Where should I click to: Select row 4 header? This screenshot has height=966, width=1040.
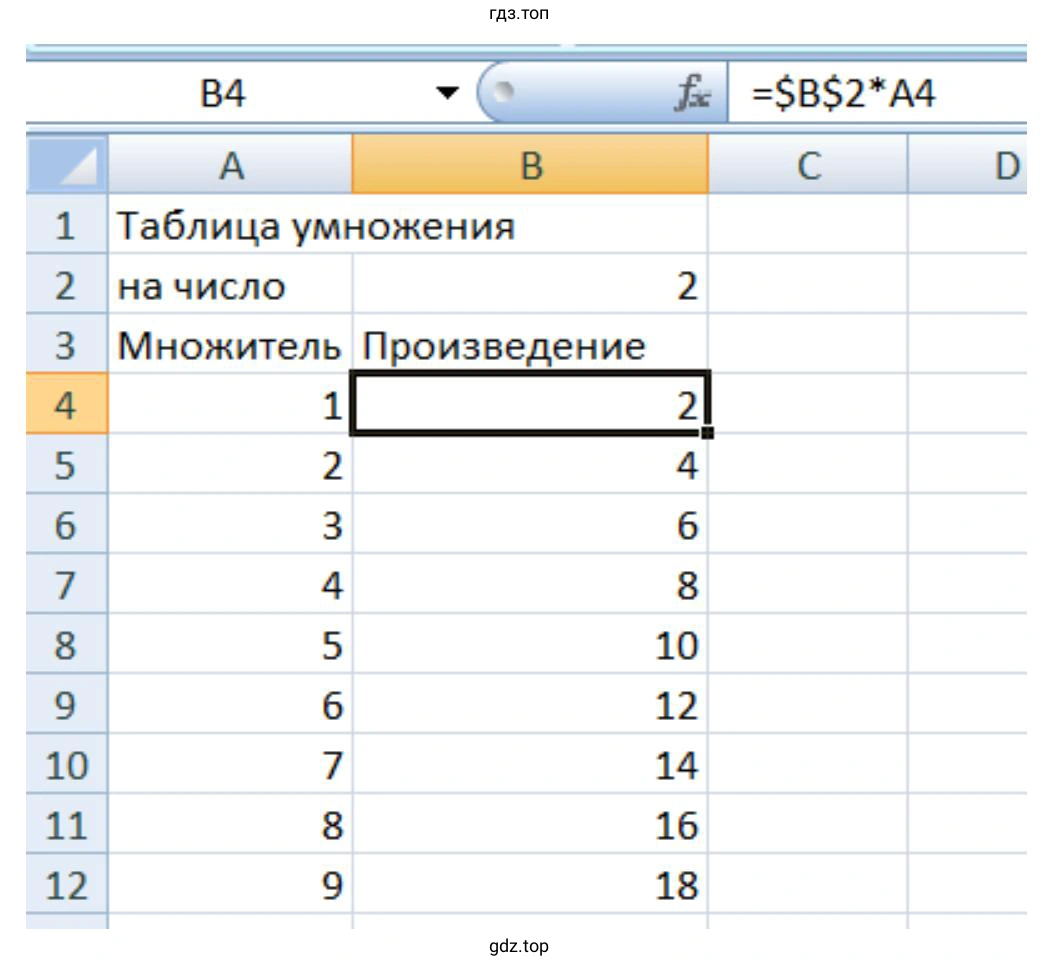click(x=66, y=406)
